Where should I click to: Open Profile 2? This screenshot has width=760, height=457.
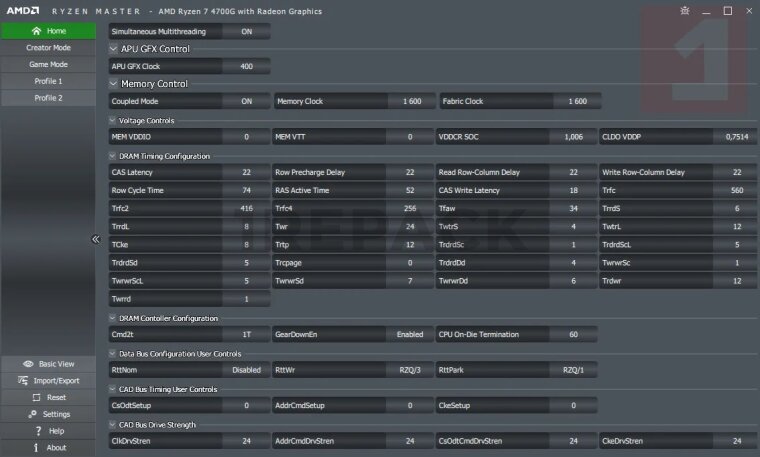tap(48, 98)
